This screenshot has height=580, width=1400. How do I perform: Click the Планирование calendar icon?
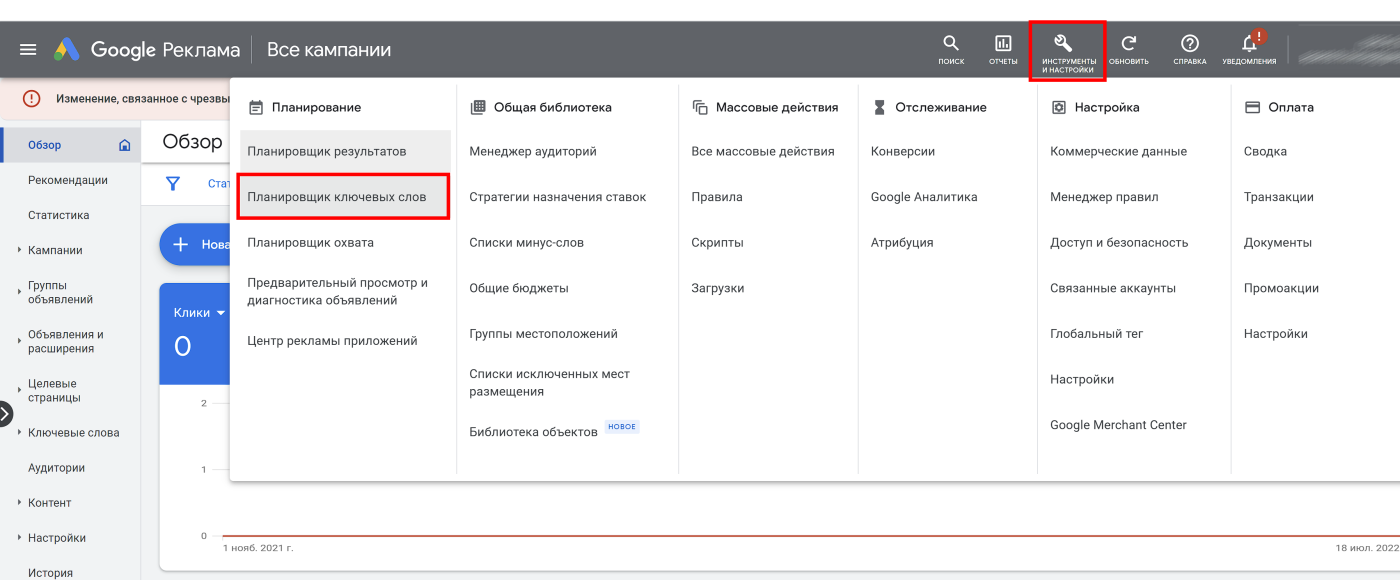tap(256, 107)
